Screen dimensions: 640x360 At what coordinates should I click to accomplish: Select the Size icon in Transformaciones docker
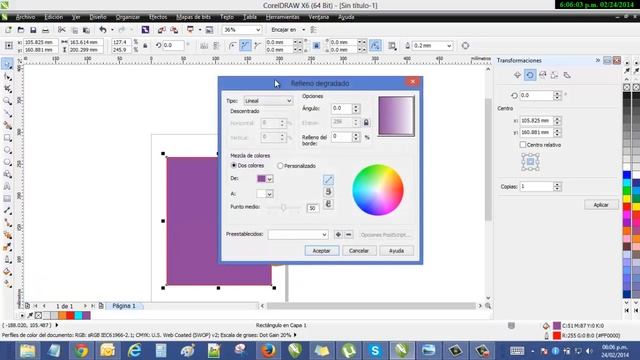(x=555, y=75)
